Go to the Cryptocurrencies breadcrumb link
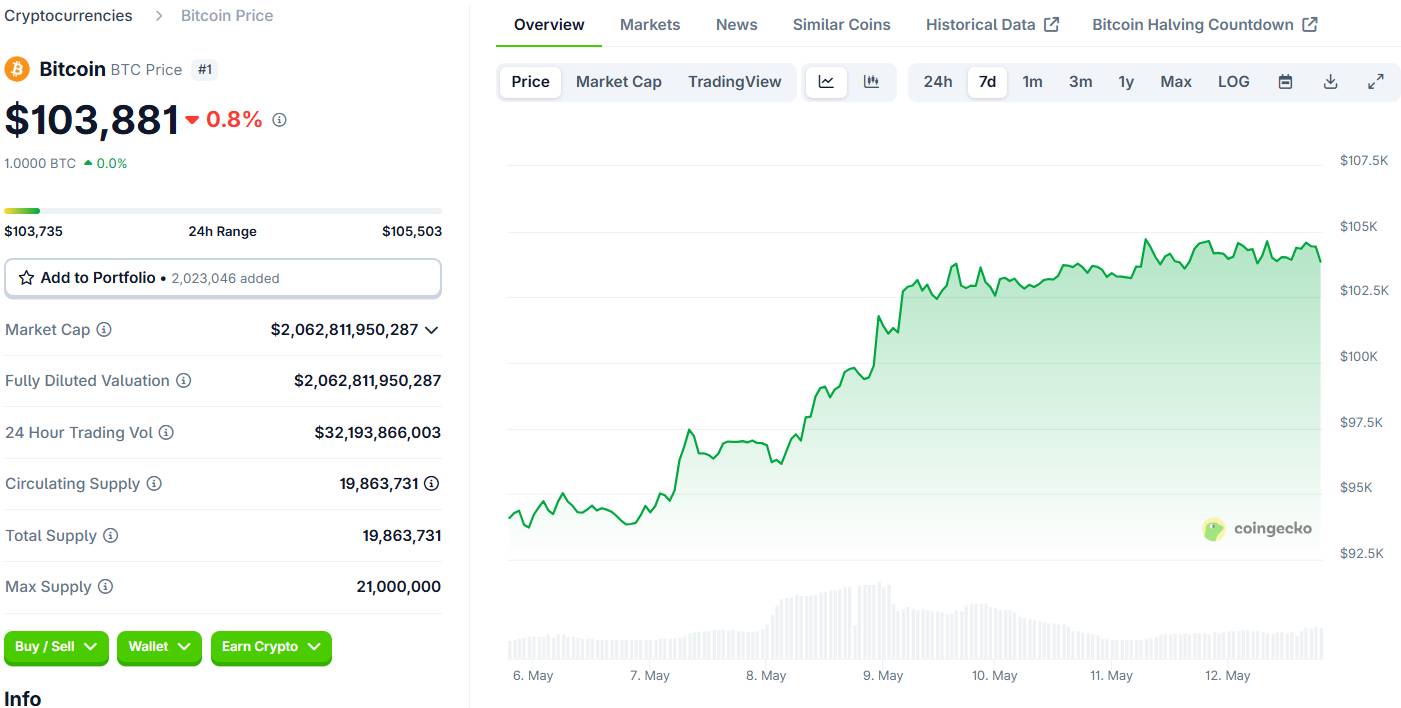This screenshot has height=708, width=1401. (68, 16)
